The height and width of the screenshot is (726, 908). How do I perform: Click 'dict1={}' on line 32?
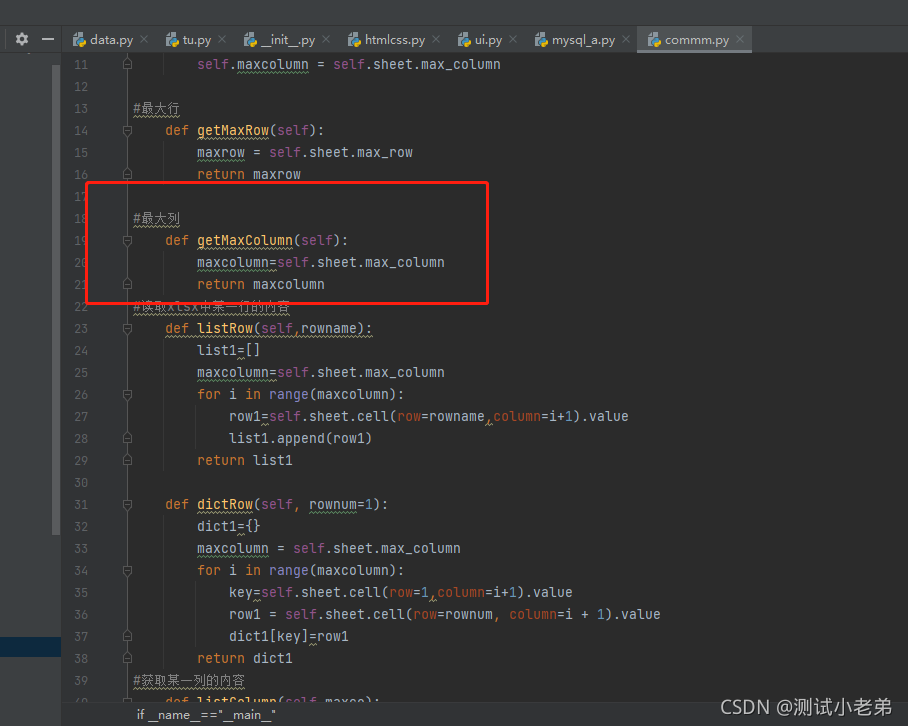[229, 527]
